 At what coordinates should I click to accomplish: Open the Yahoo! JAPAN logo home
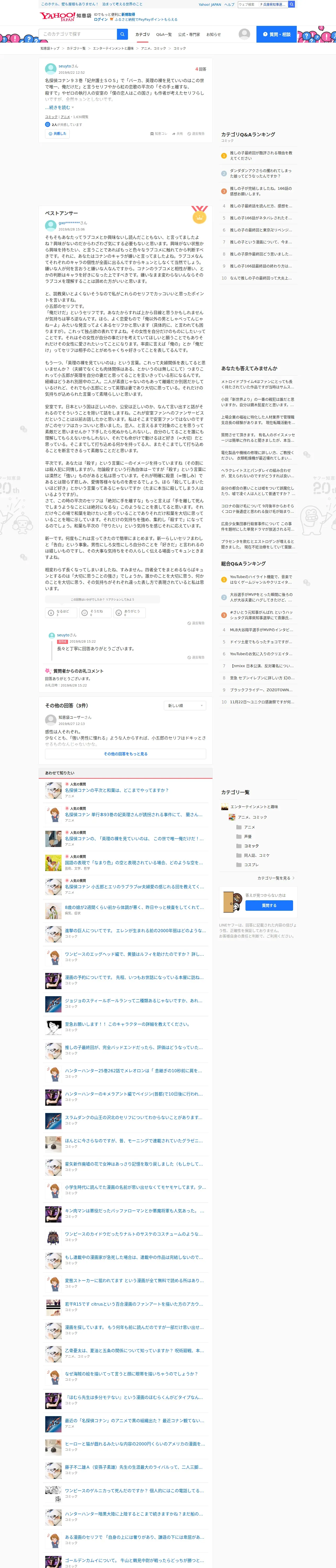57,16
